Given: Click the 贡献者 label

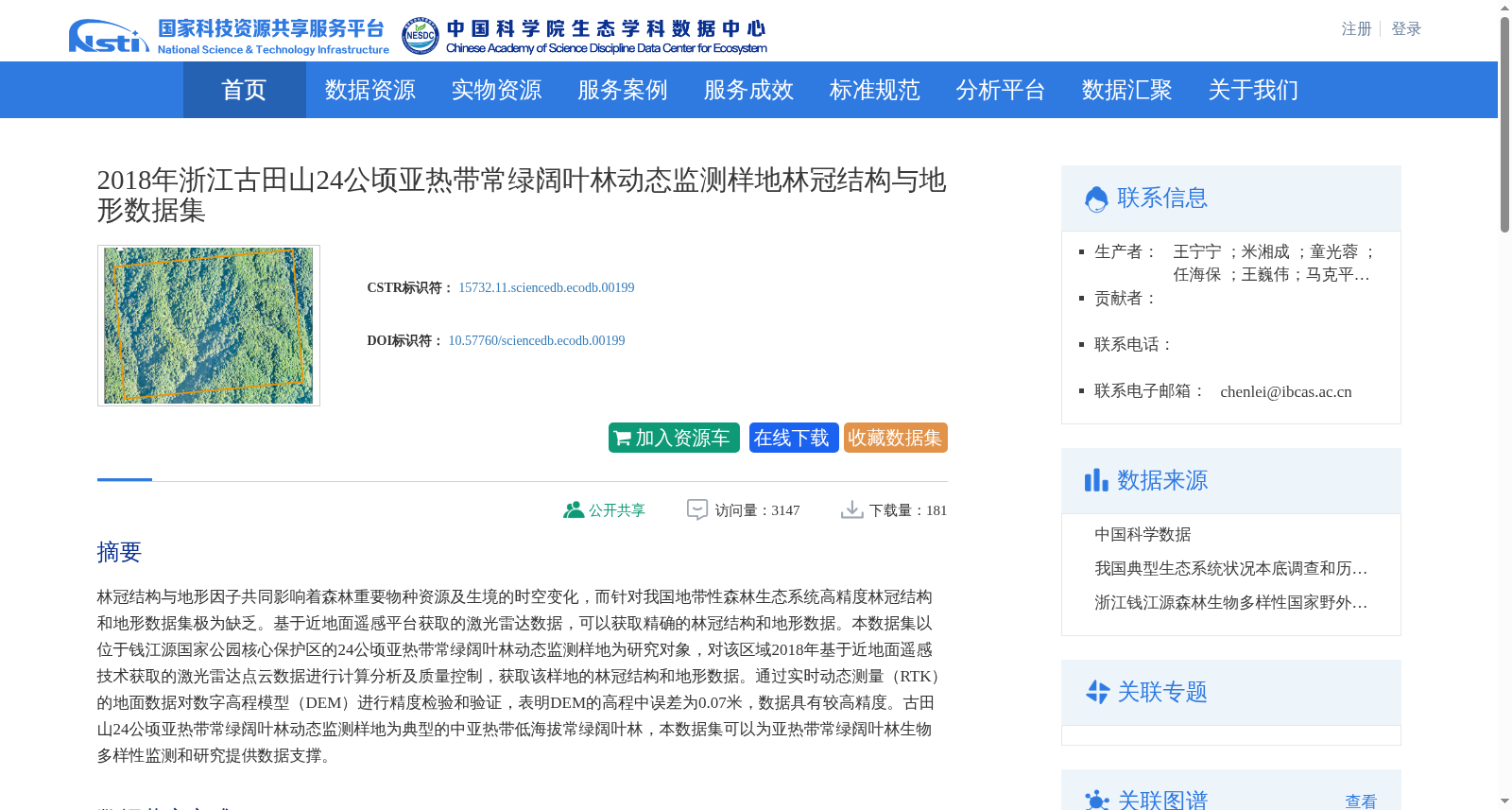Looking at the screenshot, I should pos(1126,299).
